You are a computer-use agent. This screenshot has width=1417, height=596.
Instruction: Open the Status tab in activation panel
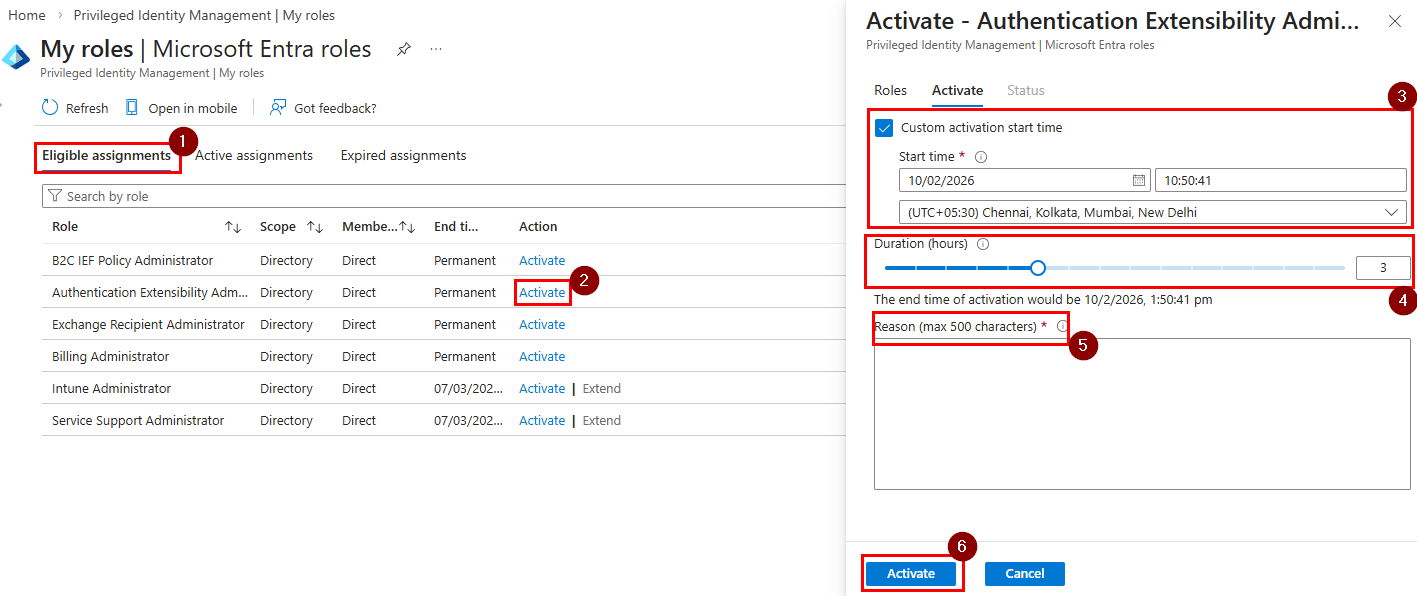(x=1025, y=90)
